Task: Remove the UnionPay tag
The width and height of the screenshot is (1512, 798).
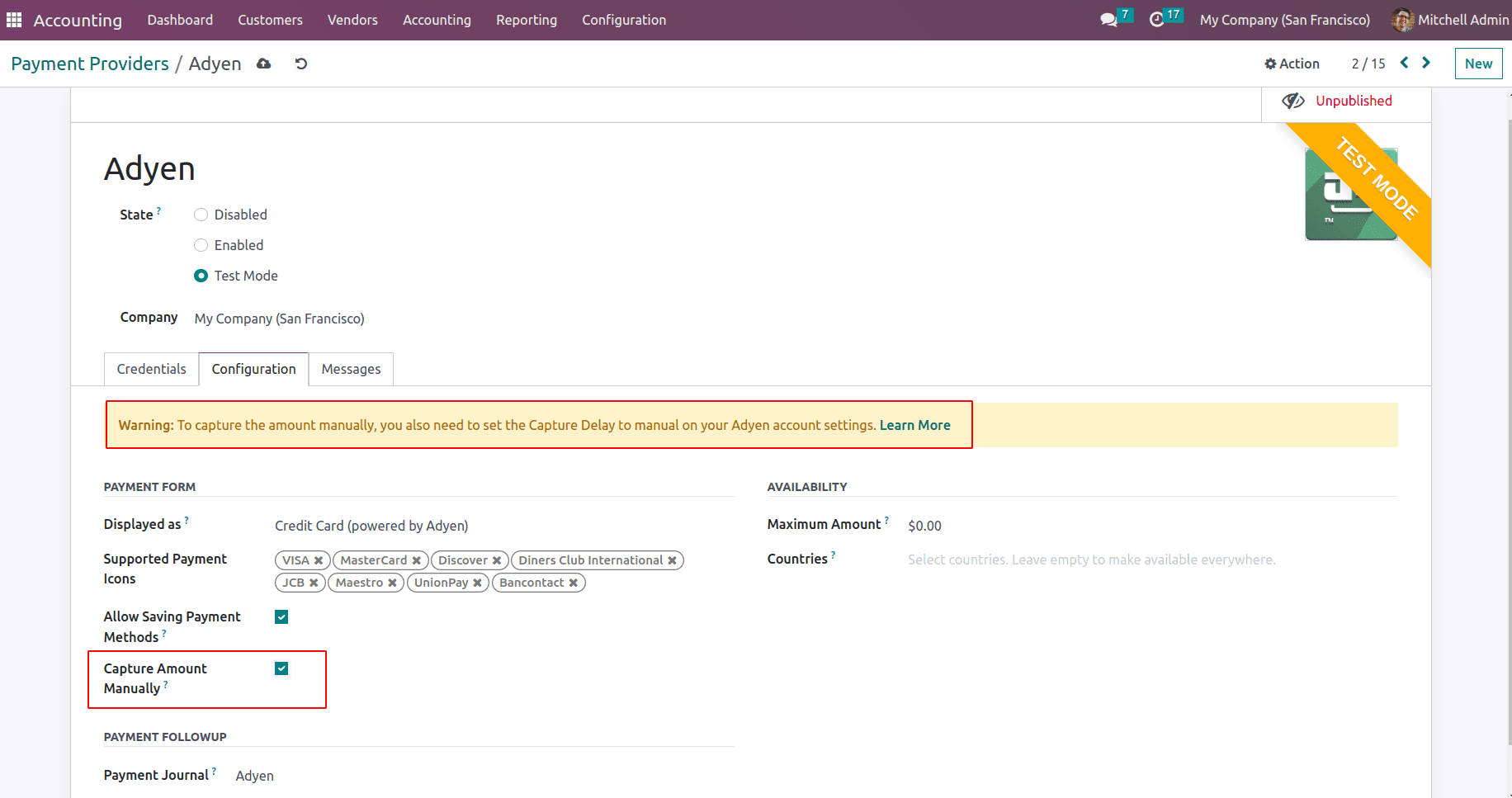Action: point(478,583)
